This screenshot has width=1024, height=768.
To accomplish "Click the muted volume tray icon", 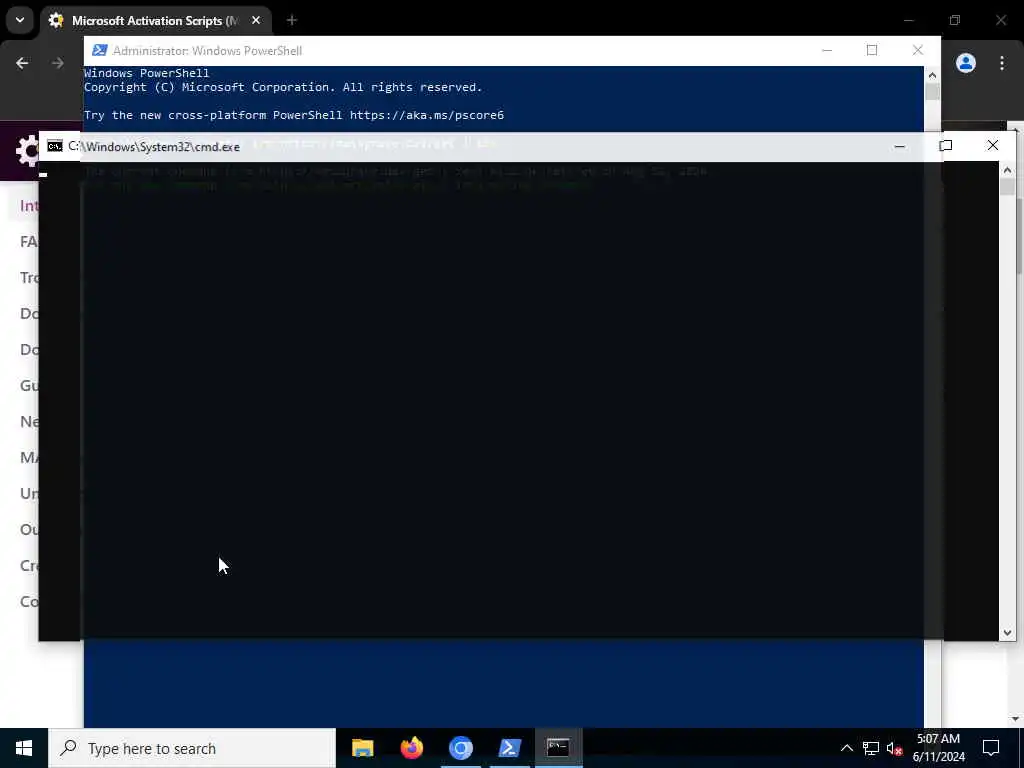I will (x=895, y=748).
